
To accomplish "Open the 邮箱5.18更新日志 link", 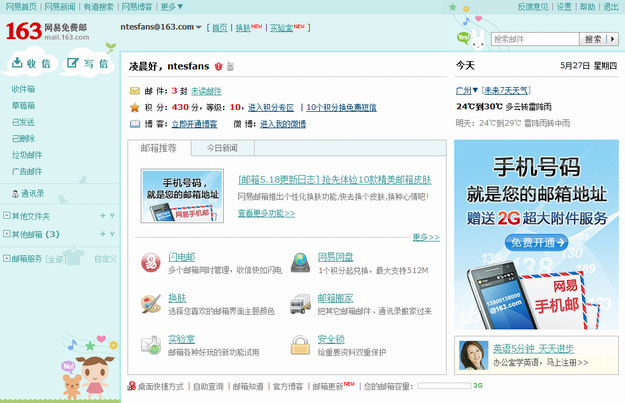I will tap(334, 180).
